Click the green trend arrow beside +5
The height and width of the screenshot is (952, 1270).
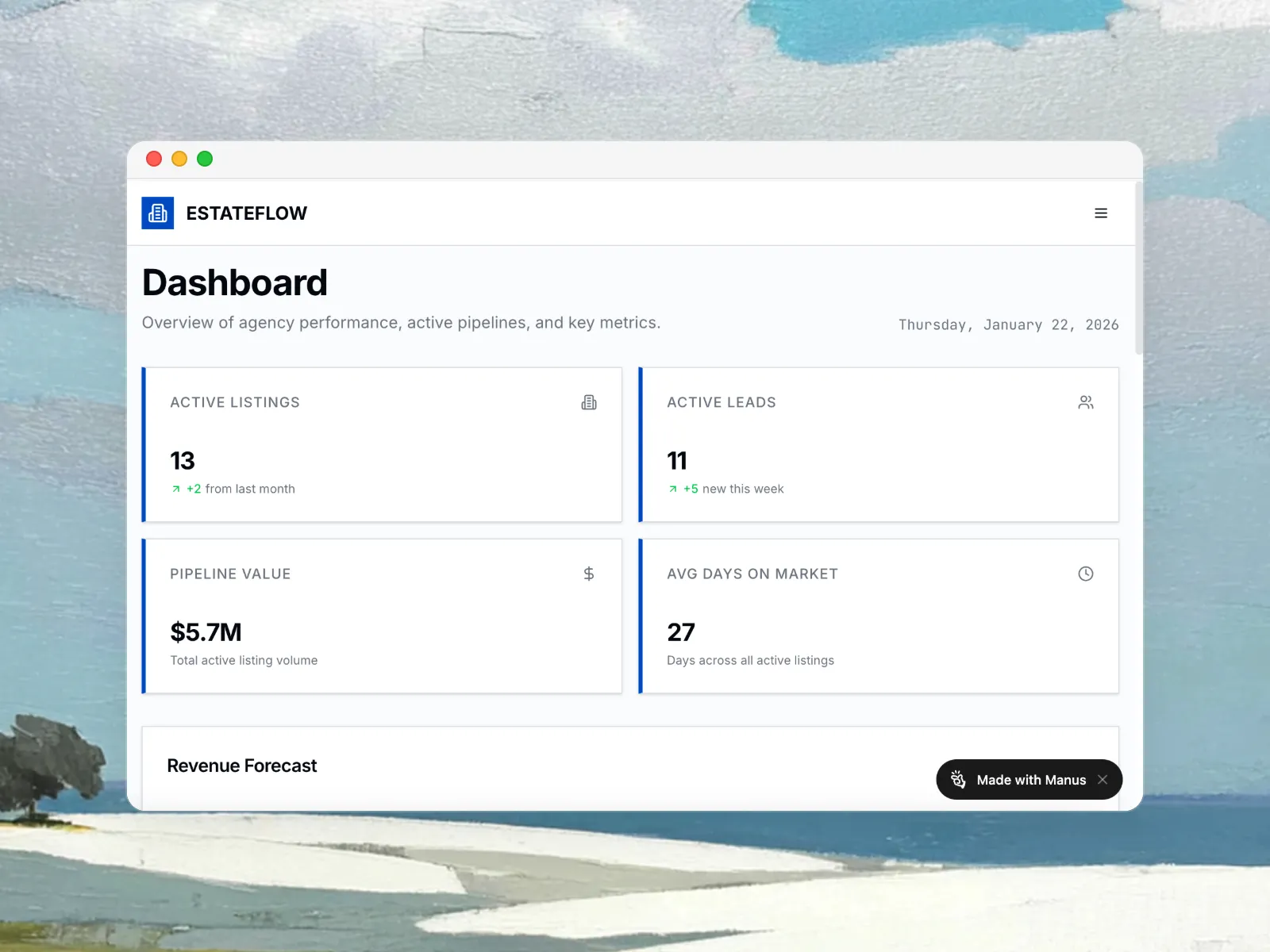tap(673, 489)
